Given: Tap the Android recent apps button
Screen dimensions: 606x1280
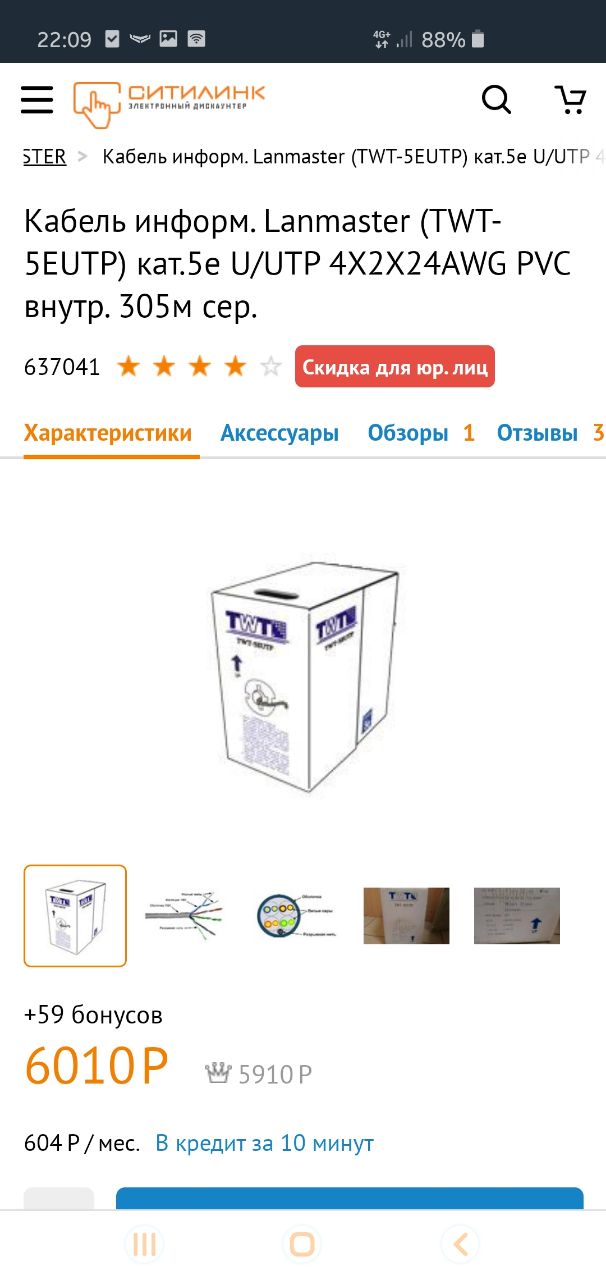Looking at the screenshot, I should click(144, 1244).
